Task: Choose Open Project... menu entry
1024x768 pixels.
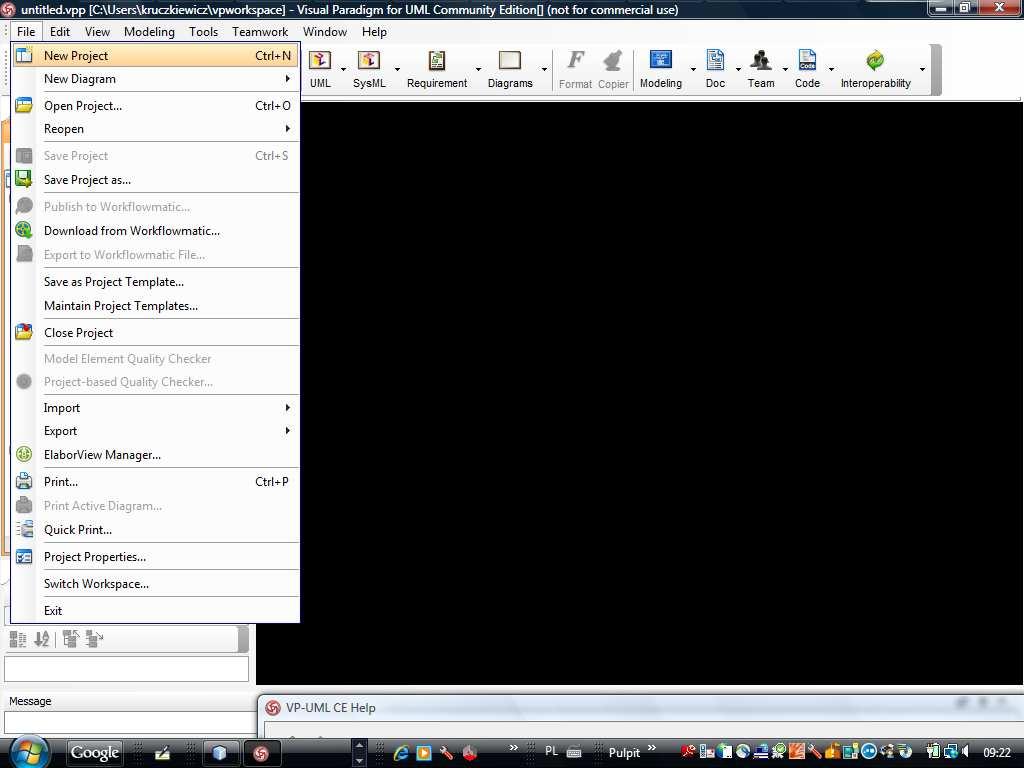Action: tap(155, 106)
